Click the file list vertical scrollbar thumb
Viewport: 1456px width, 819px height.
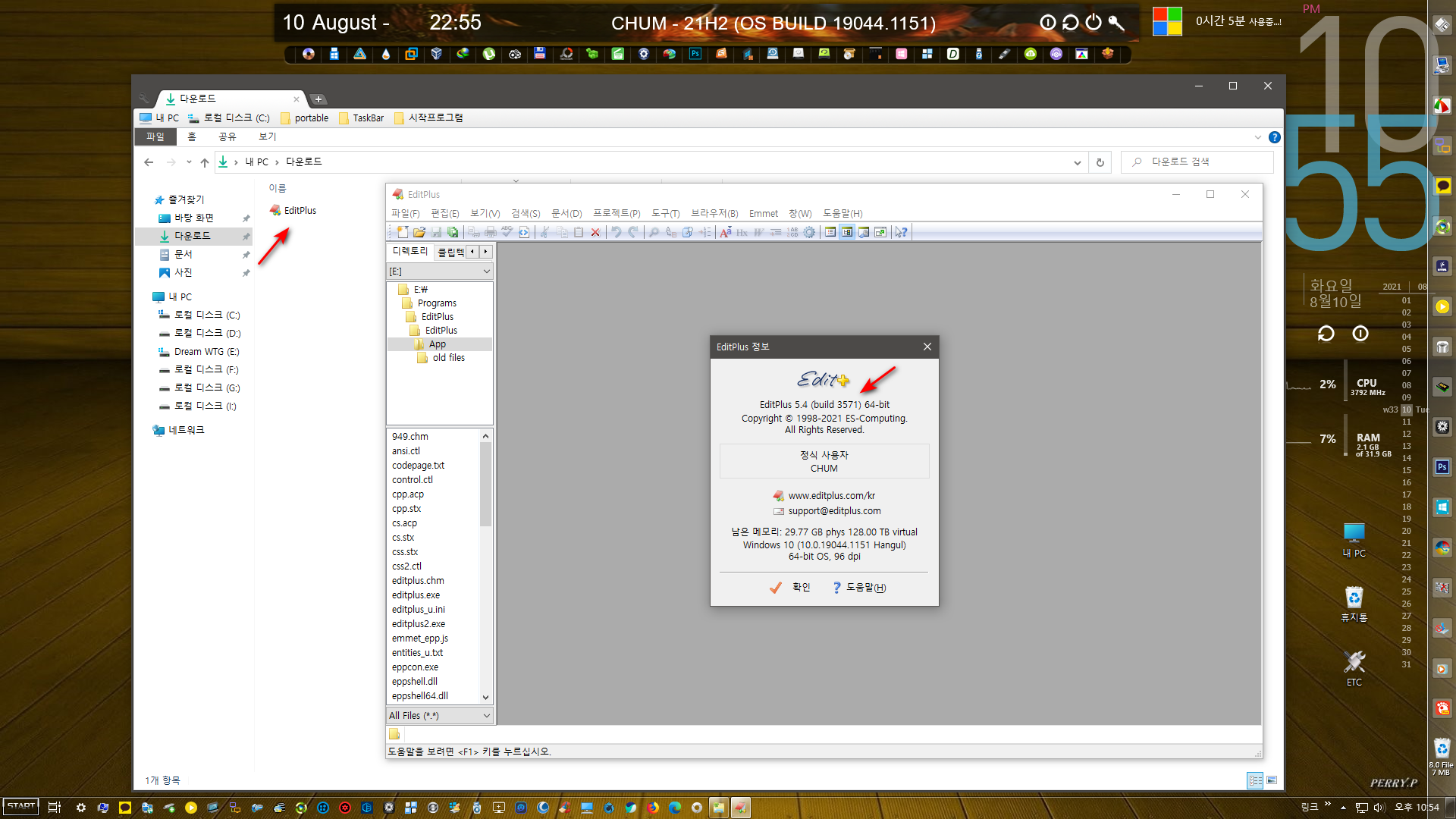point(485,485)
